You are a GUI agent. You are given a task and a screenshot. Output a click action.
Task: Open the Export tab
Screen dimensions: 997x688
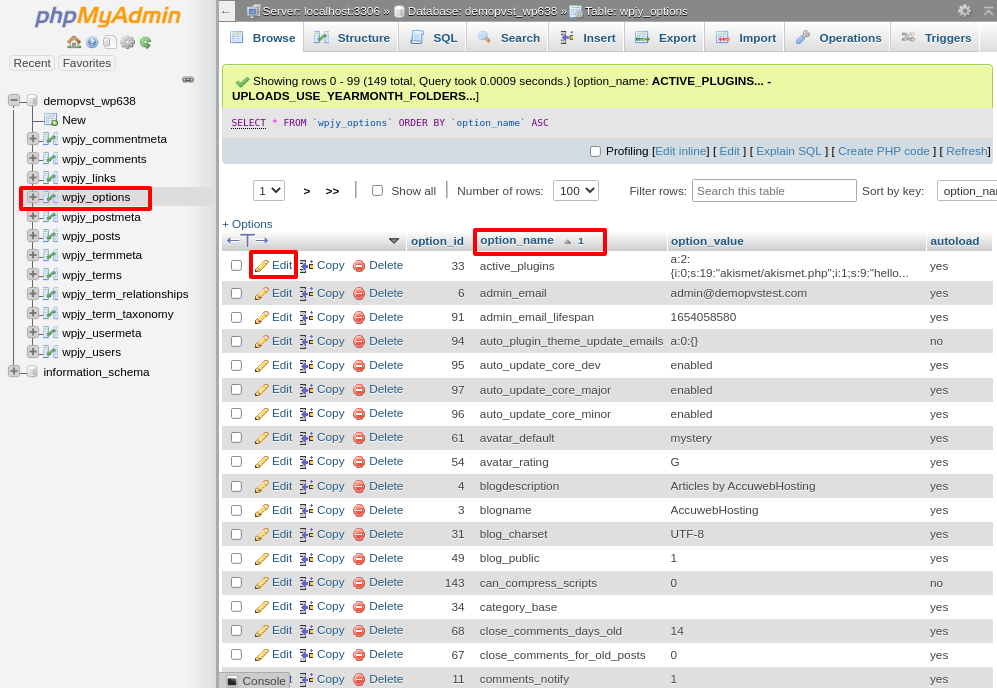click(665, 38)
